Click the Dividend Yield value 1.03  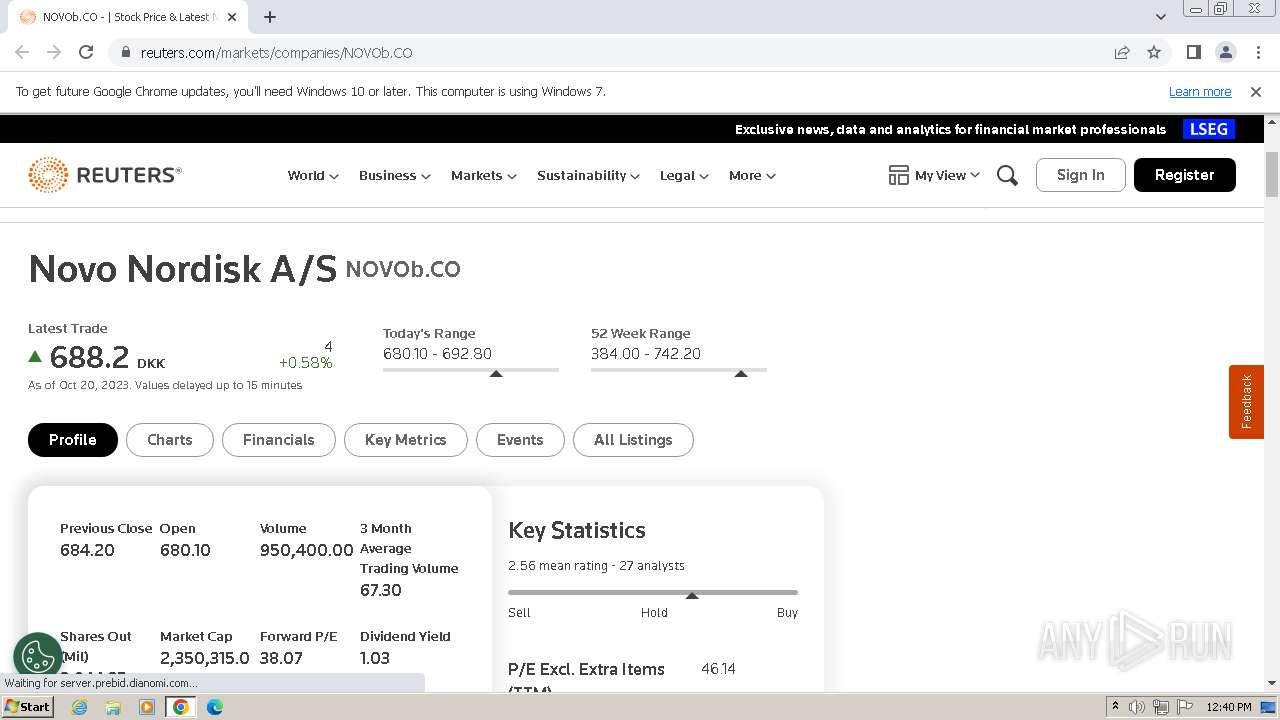tap(375, 658)
